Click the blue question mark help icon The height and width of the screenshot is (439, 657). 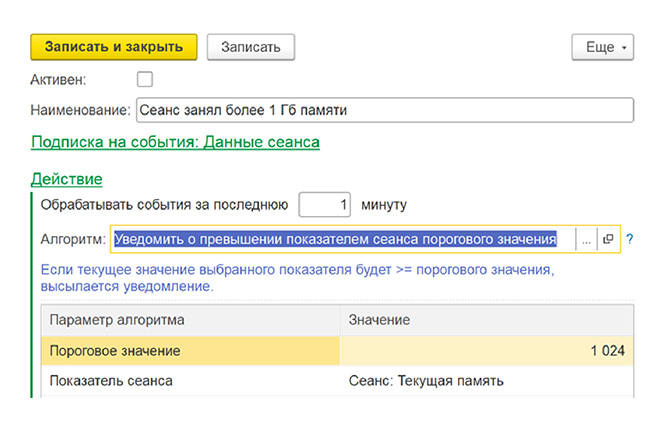tap(629, 239)
